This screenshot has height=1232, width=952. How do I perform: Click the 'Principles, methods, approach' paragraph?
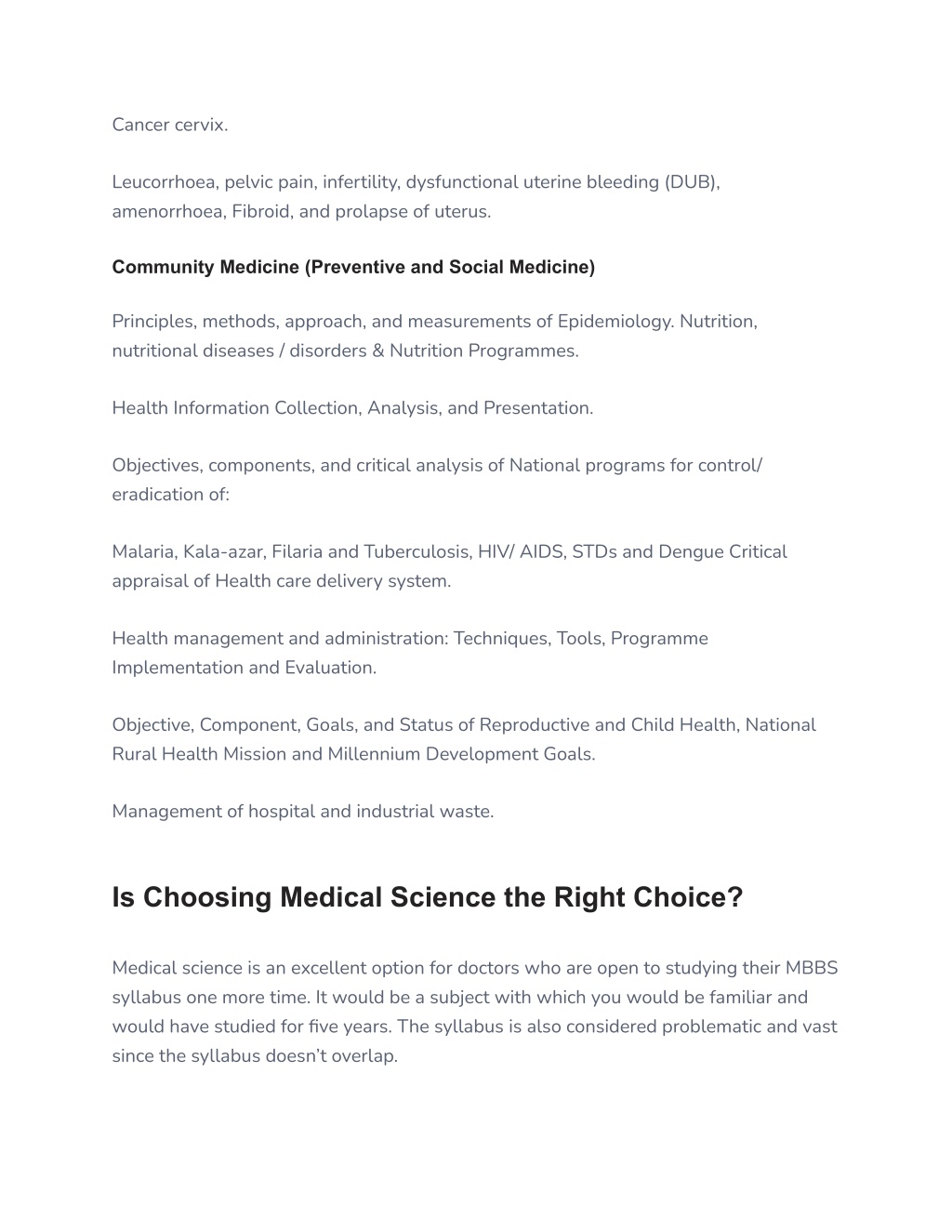(435, 336)
